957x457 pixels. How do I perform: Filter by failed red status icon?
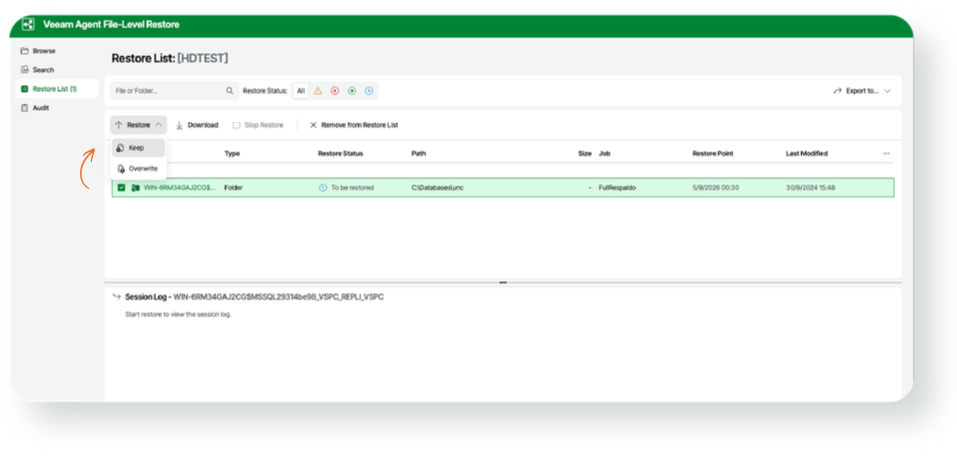[x=334, y=91]
